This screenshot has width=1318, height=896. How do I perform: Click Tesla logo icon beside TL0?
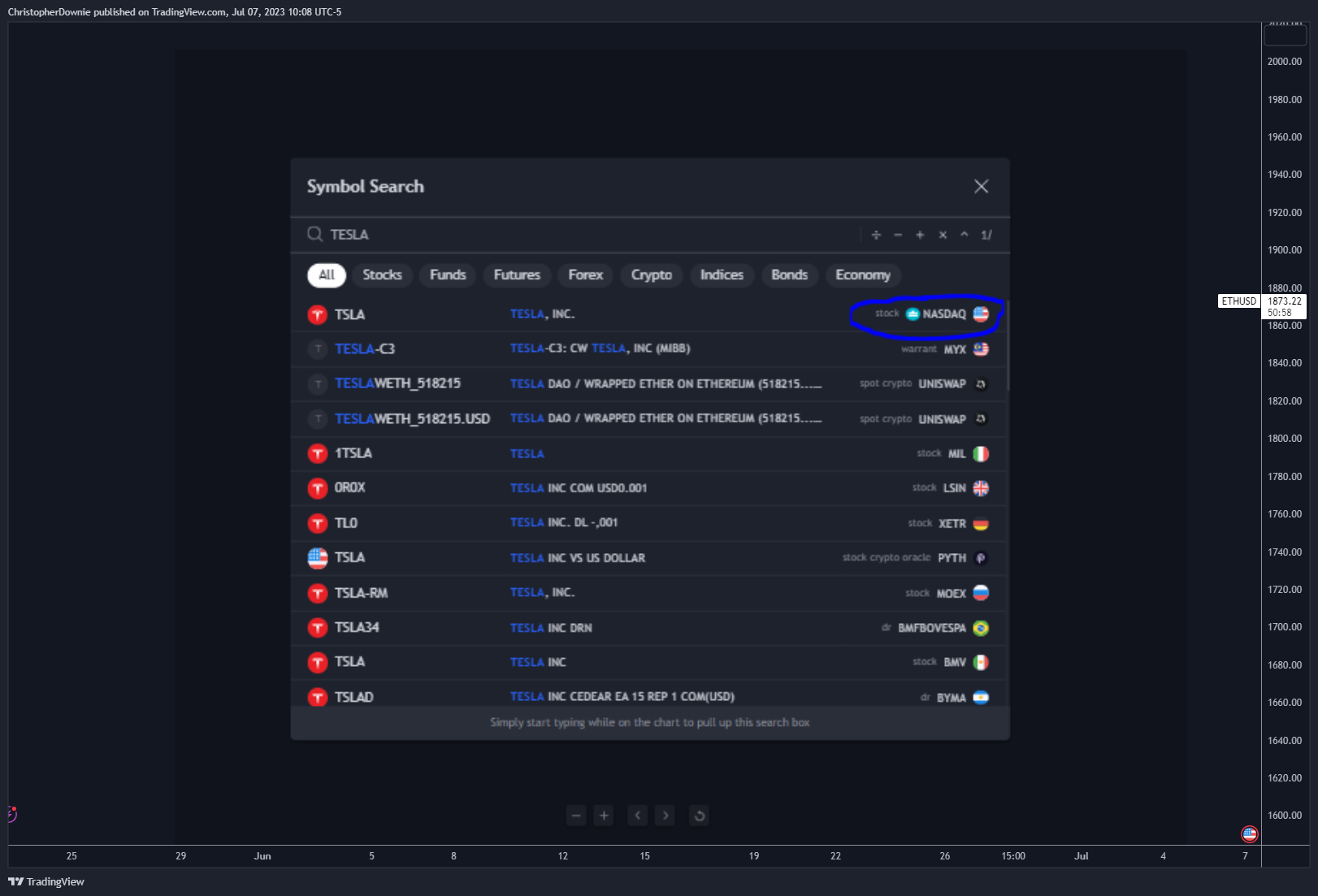pos(317,523)
